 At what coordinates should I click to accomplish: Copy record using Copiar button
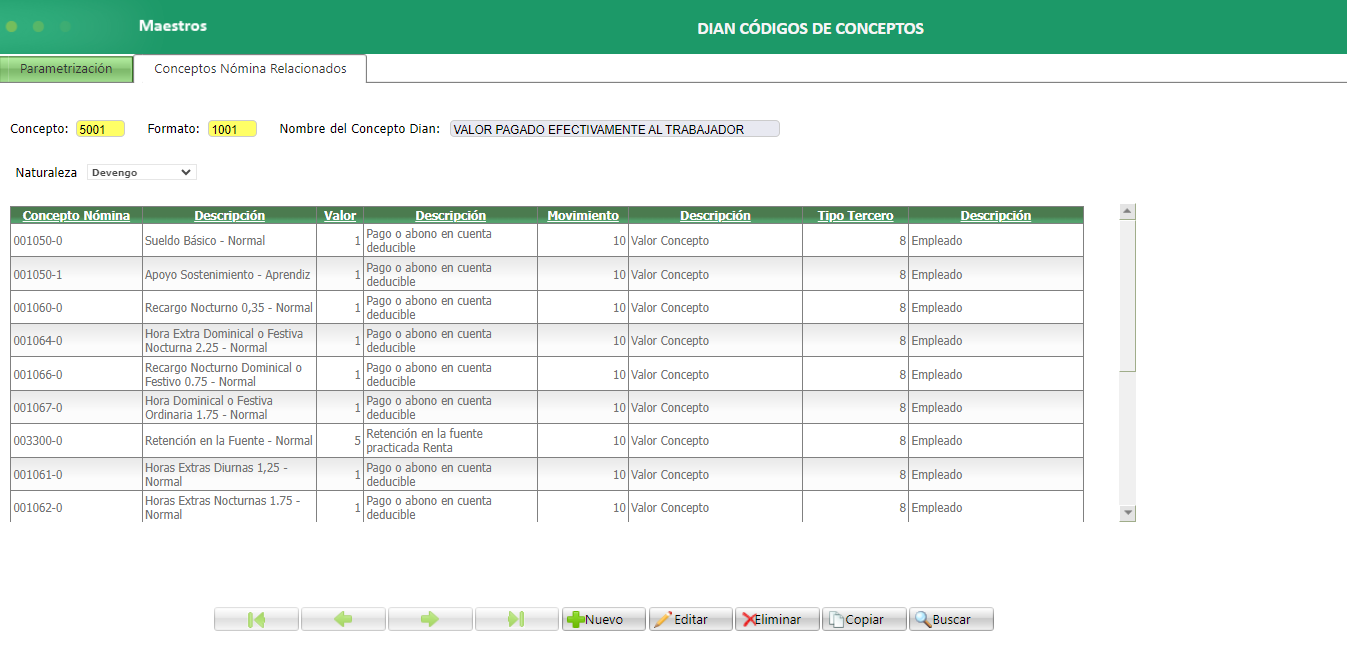(864, 619)
